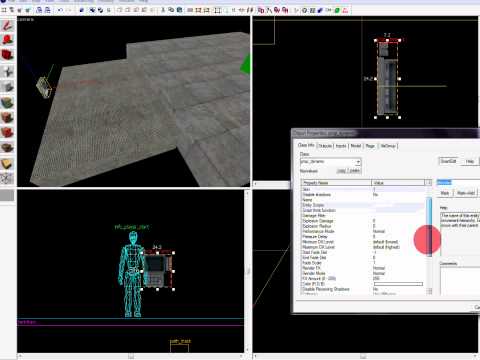Select the Maximum DX Level property row
The width and height of the screenshot is (480, 360).
(x=363, y=247)
